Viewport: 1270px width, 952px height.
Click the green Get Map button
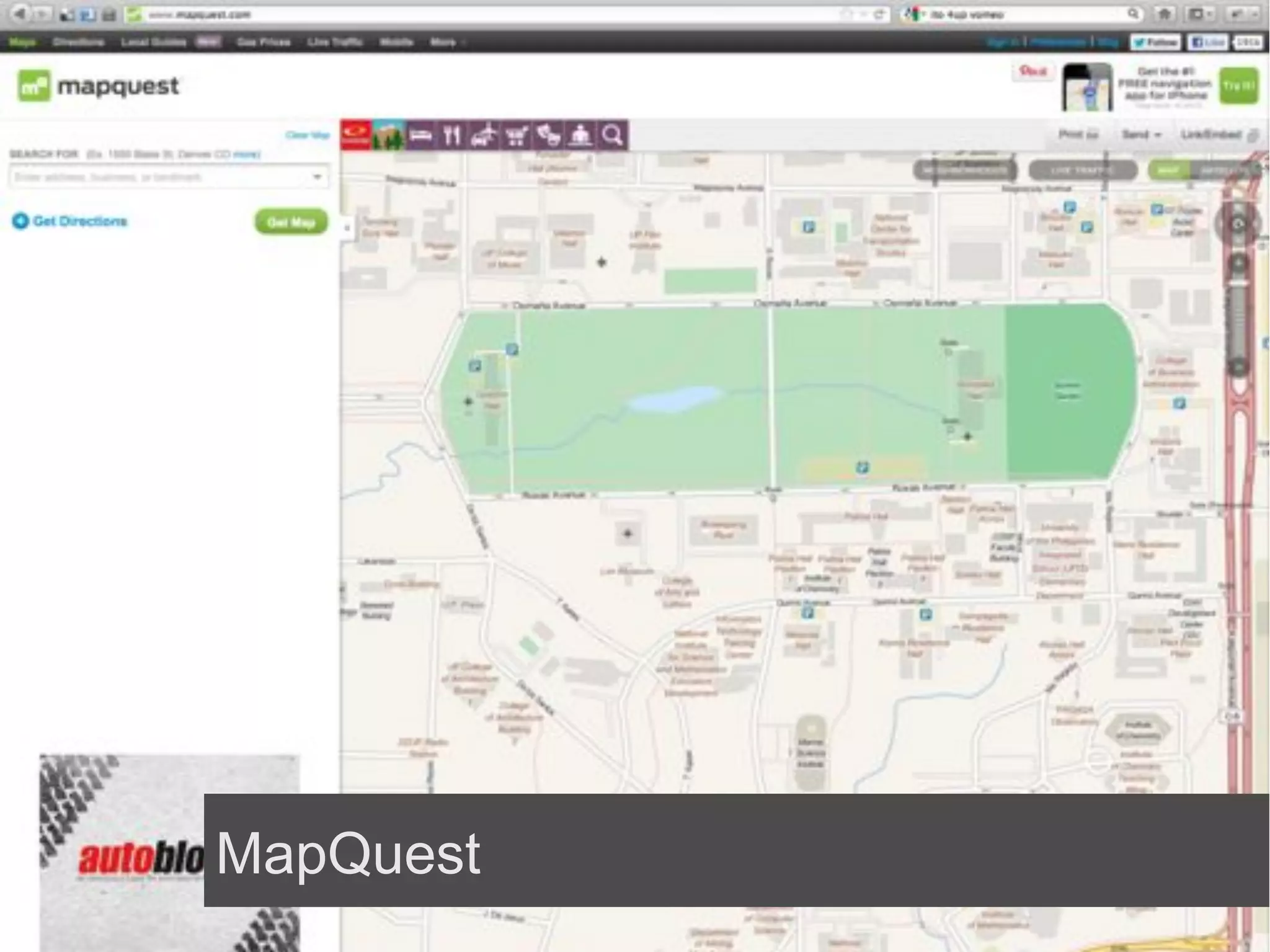coord(291,222)
